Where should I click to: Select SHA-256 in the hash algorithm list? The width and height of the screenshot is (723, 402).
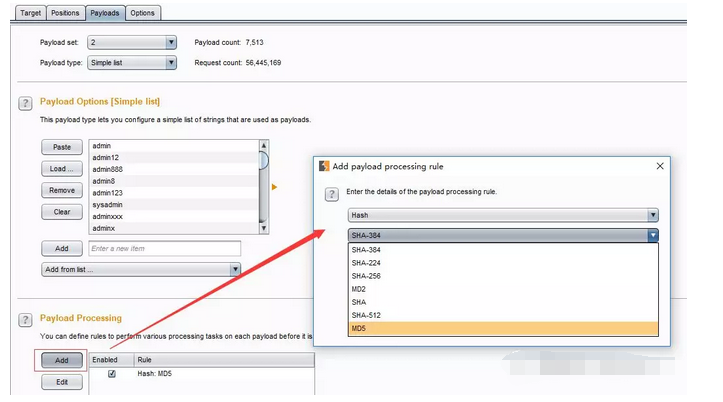tap(503, 276)
